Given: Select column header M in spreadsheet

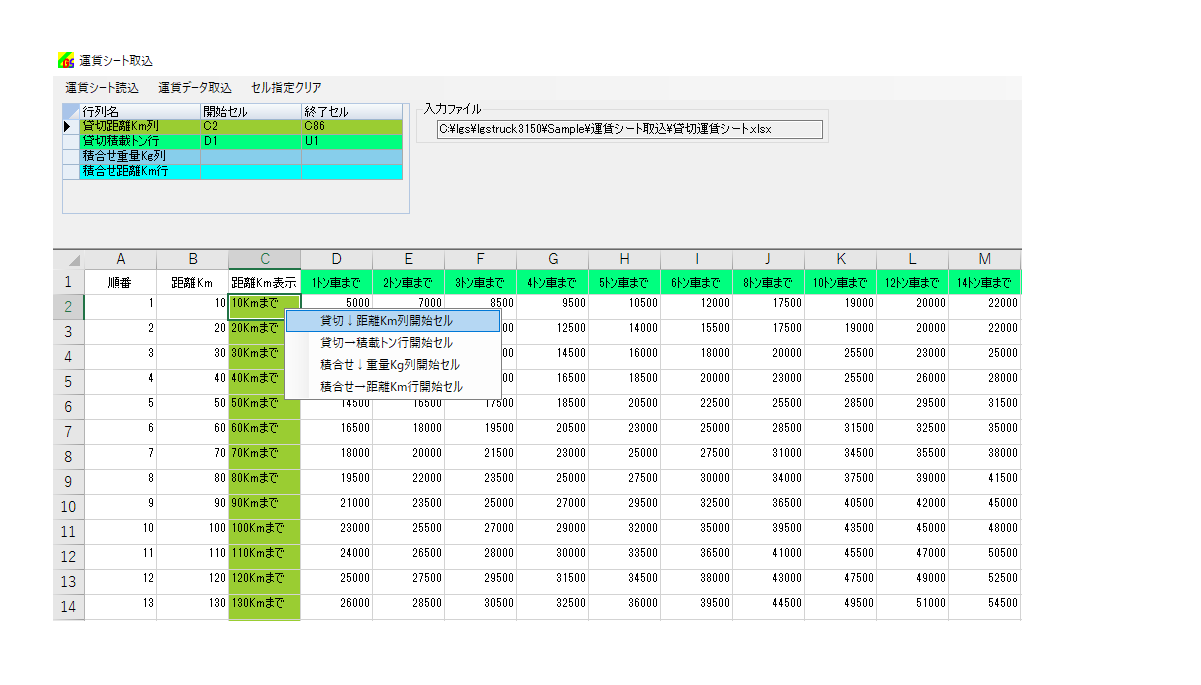Looking at the screenshot, I should click(x=985, y=259).
